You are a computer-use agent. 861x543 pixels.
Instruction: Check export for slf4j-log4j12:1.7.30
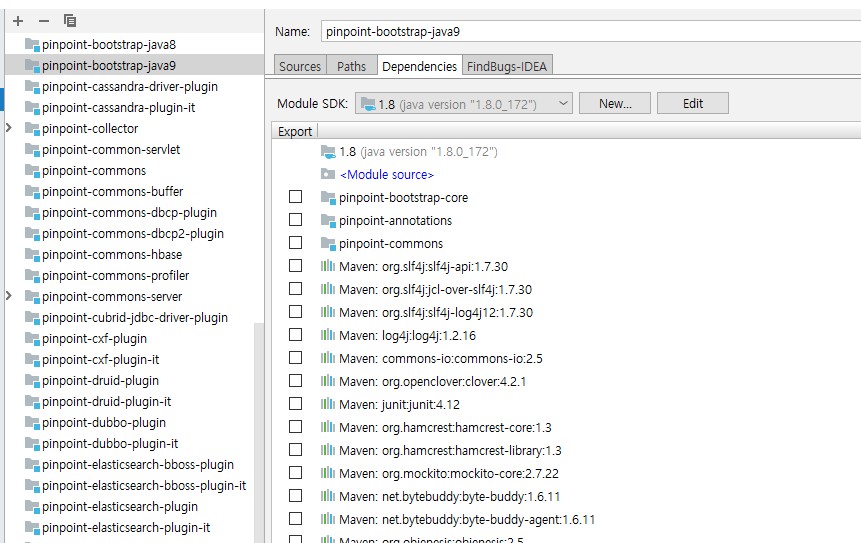[x=295, y=312]
